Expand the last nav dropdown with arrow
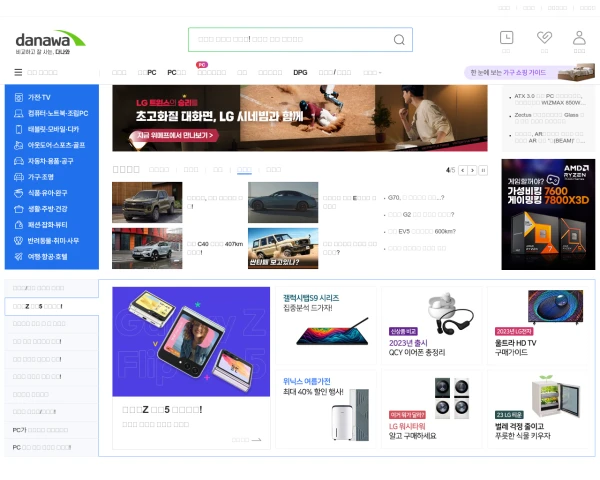This screenshot has width=600, height=480. (372, 72)
